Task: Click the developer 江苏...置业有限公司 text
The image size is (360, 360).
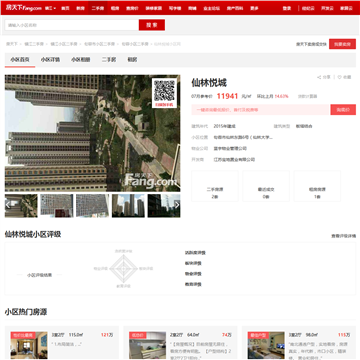Action: 234,160
